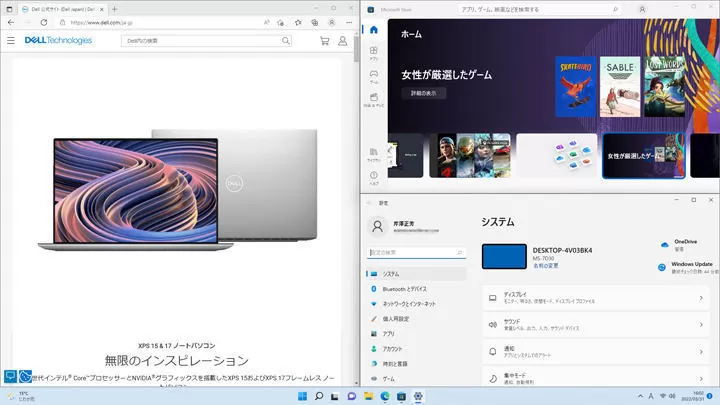This screenshot has width=720, height=405.
Task: Click the Dell Technologies logo
Action: click(58, 40)
